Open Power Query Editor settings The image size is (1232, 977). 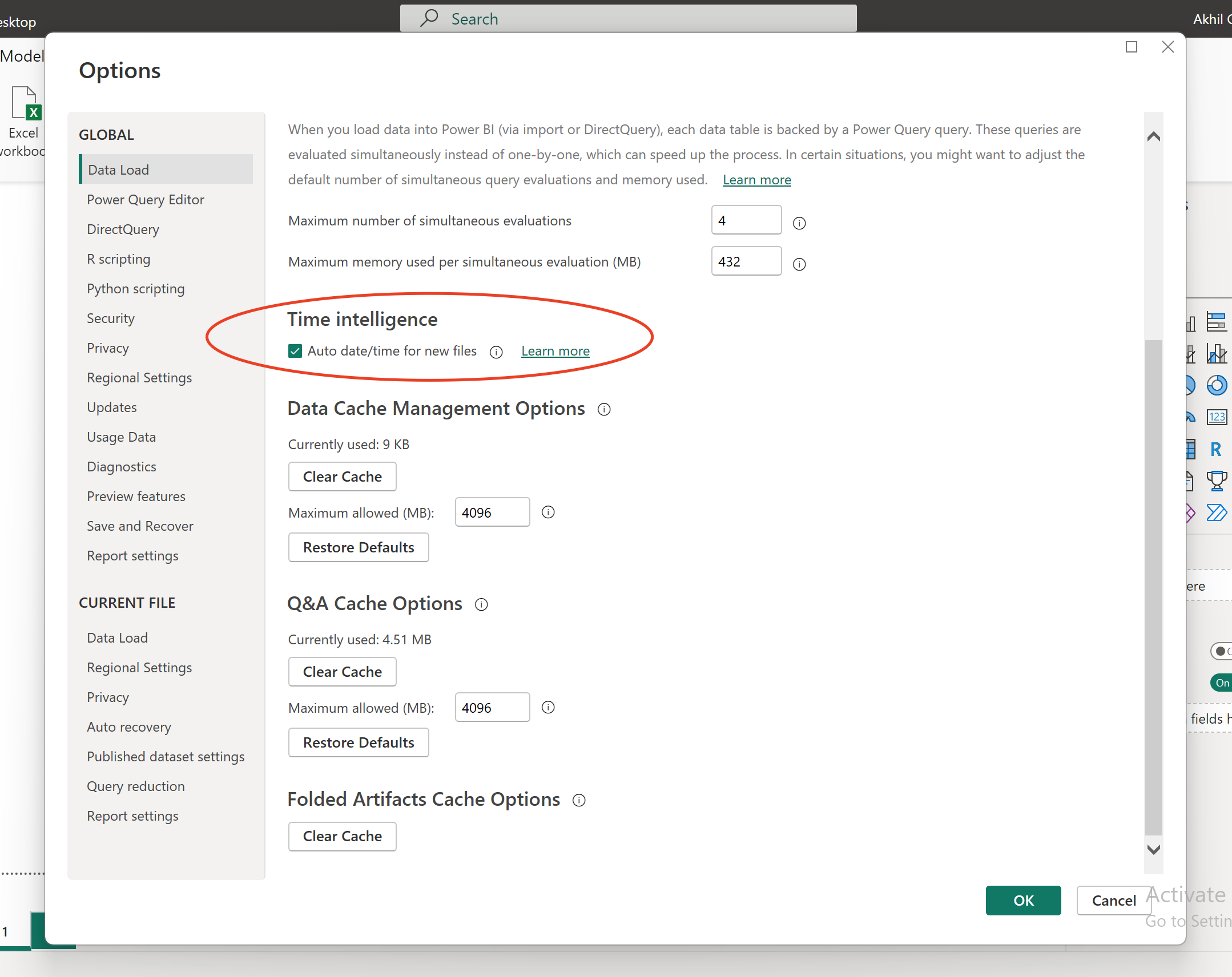pyautogui.click(x=145, y=199)
